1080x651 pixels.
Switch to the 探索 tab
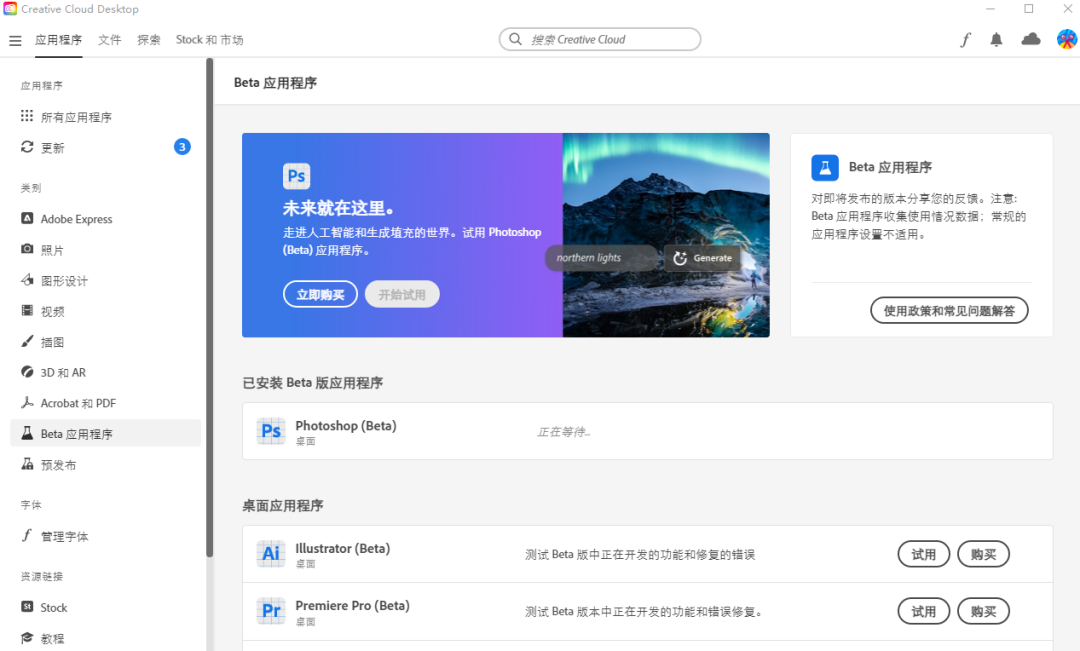click(x=148, y=40)
